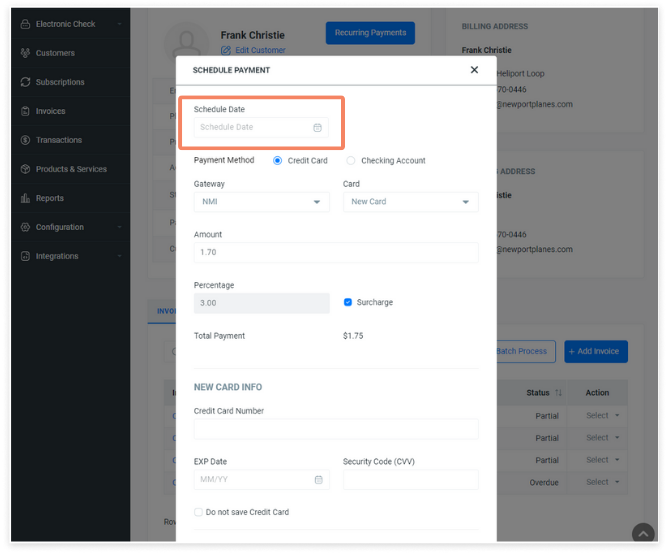The height and width of the screenshot is (553, 668).
Task: Click the Batch Process button
Action: pos(526,351)
